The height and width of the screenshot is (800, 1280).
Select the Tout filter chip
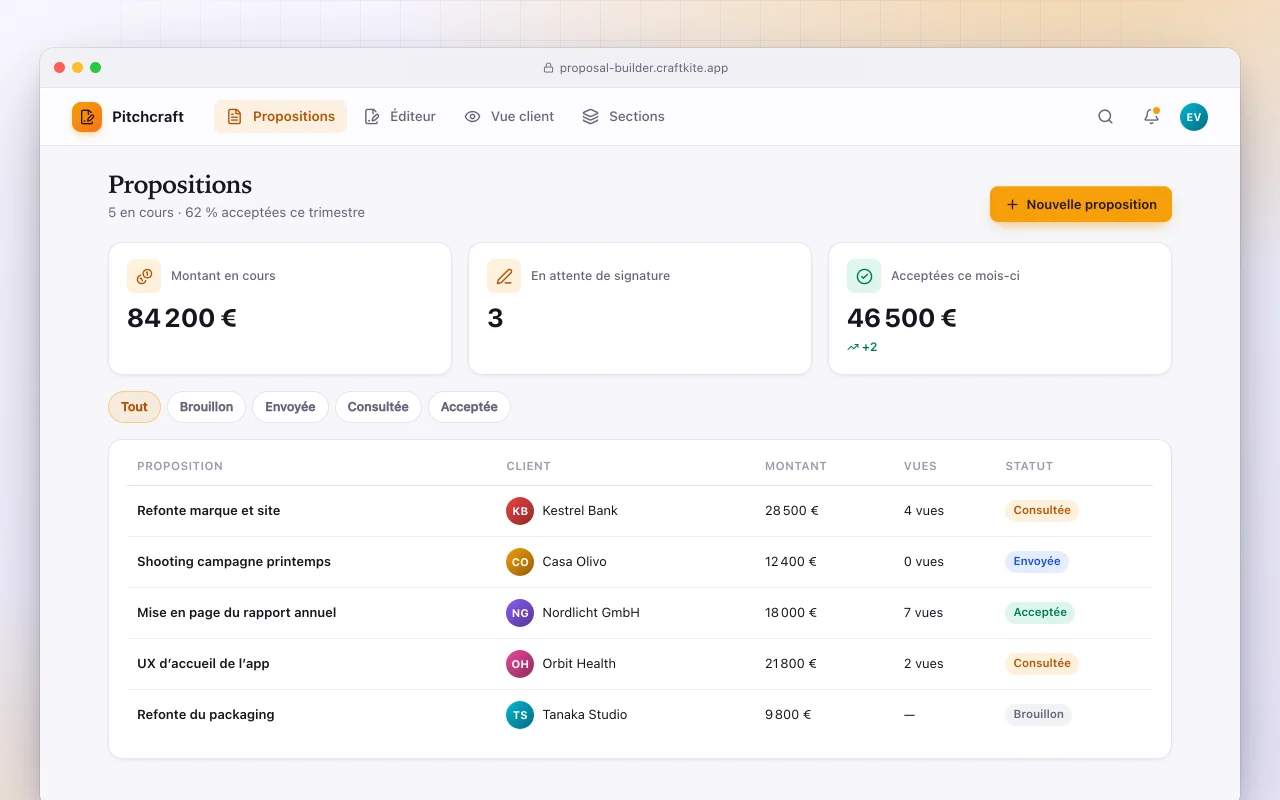point(134,407)
